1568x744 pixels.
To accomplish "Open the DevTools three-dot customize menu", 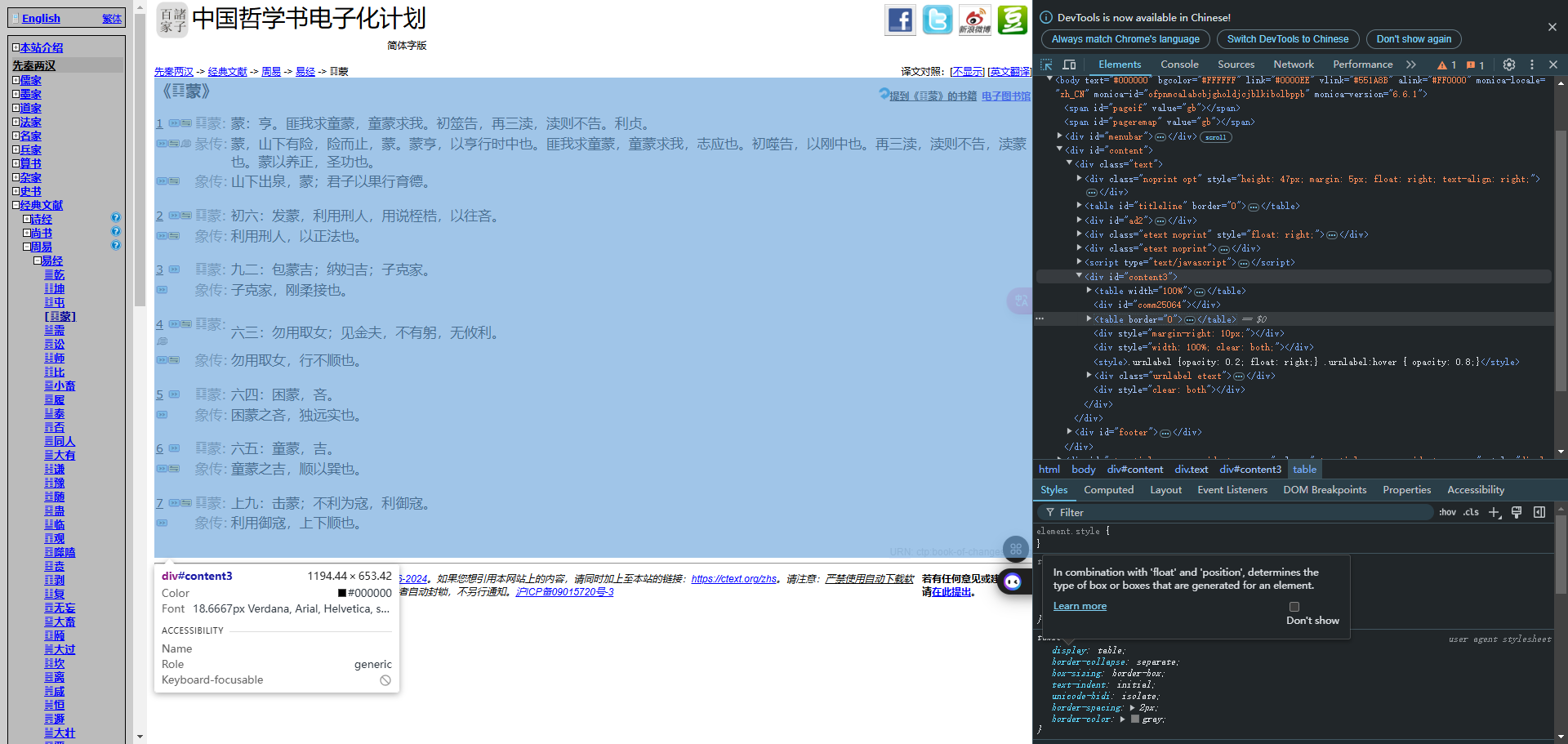I will [x=1531, y=65].
